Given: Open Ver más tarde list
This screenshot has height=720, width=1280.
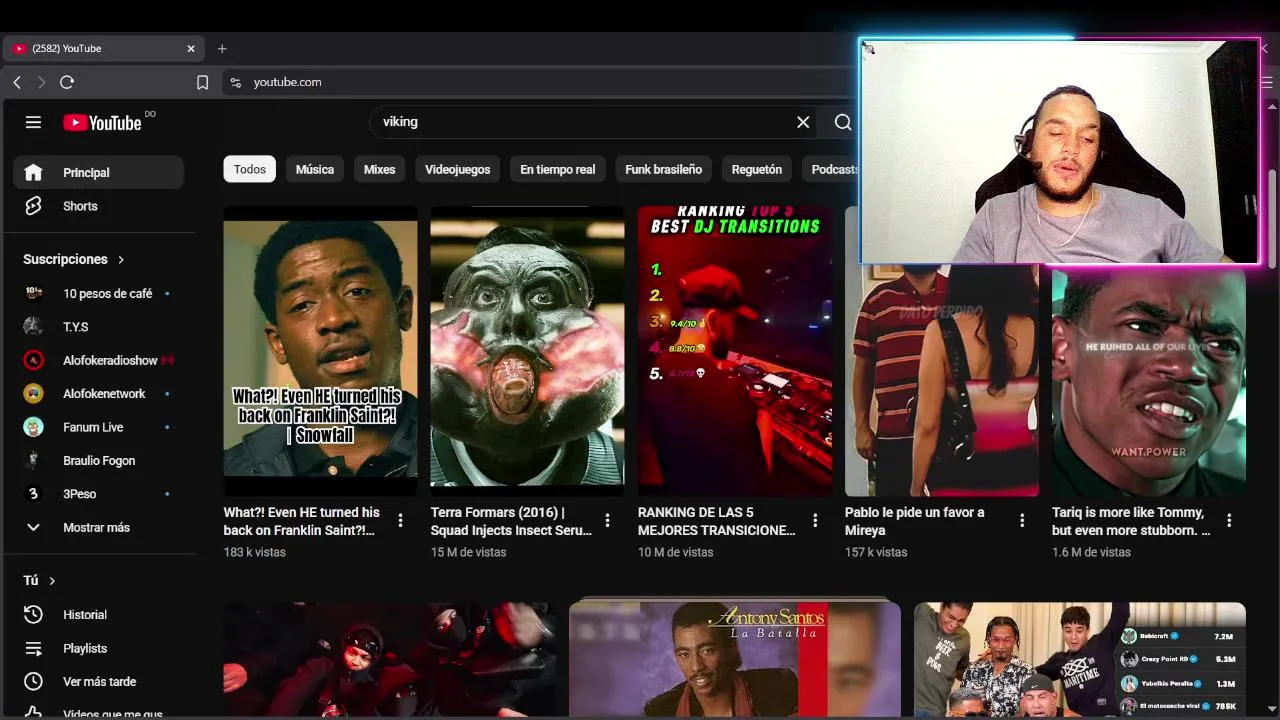Looking at the screenshot, I should [98, 681].
